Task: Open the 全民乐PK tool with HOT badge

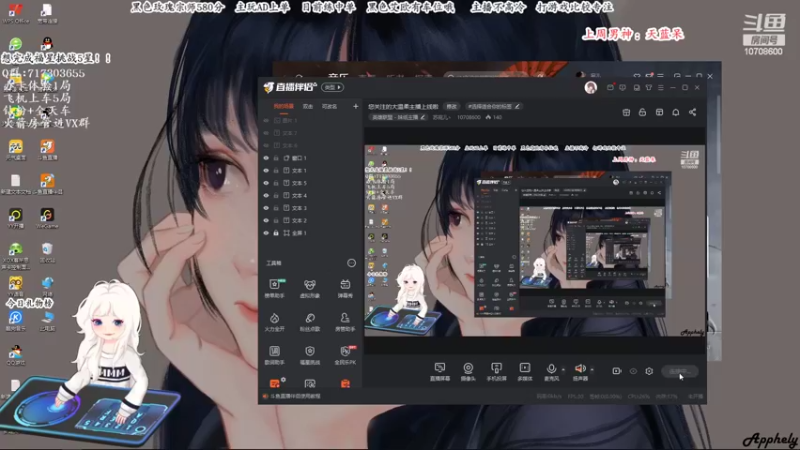Action: click(x=345, y=355)
